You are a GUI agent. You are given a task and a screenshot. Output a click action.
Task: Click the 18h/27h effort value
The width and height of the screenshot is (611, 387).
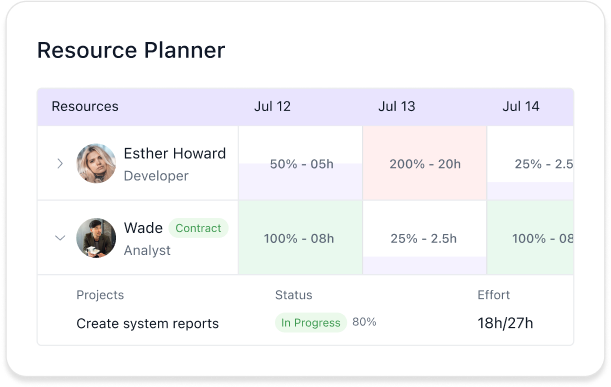point(505,323)
